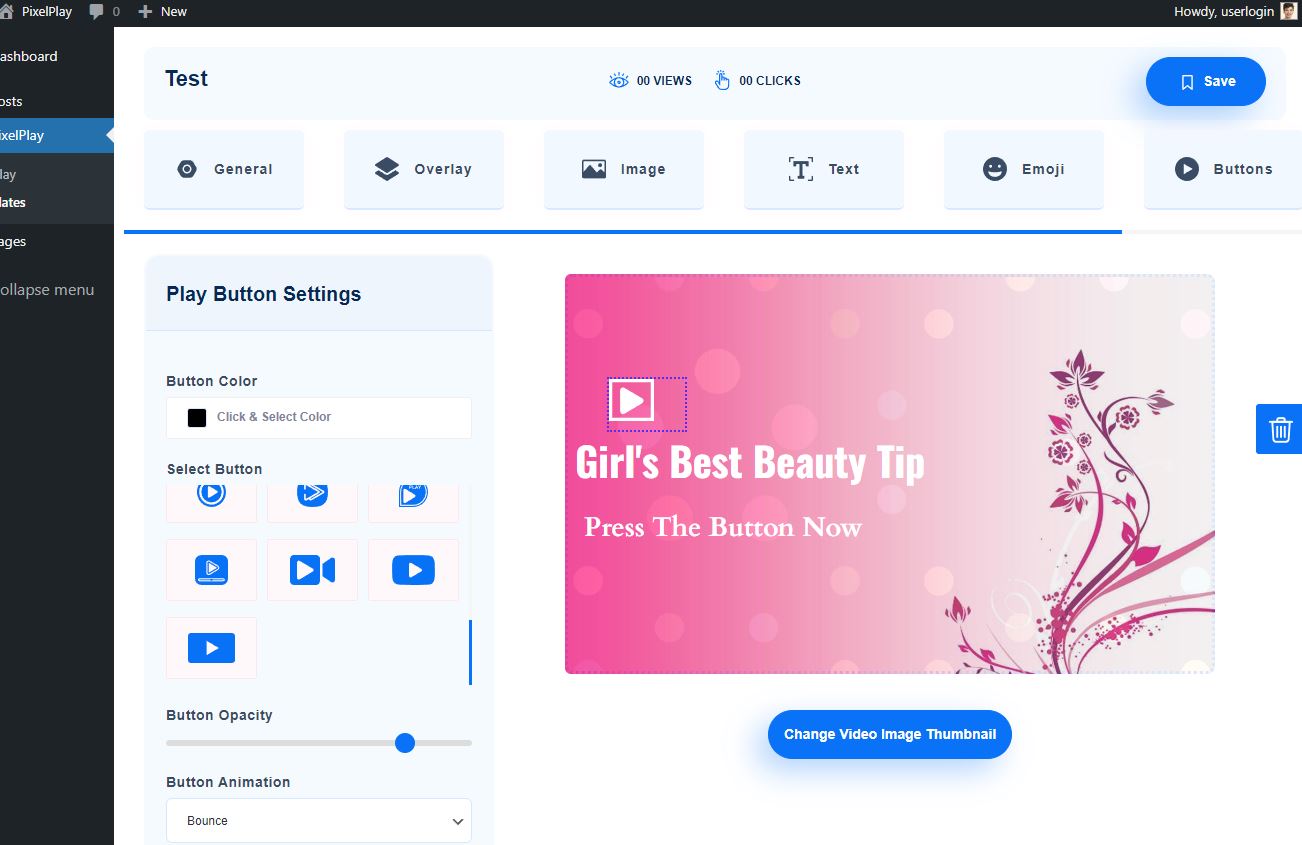This screenshot has width=1302, height=845.
Task: Open the bold Templates submenu entry
Action: pyautogui.click(x=13, y=202)
